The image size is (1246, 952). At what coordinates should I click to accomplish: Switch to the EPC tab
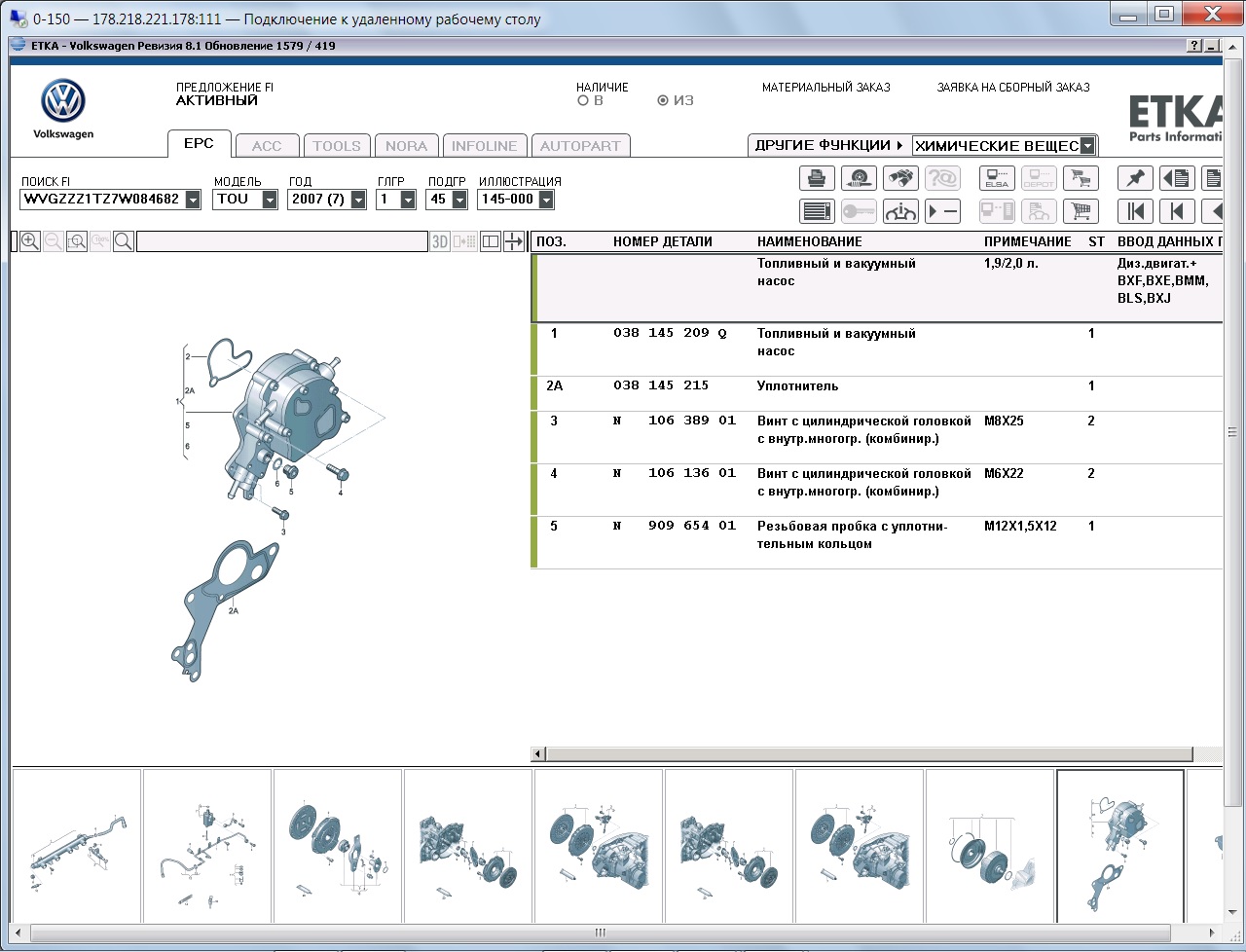[x=199, y=143]
